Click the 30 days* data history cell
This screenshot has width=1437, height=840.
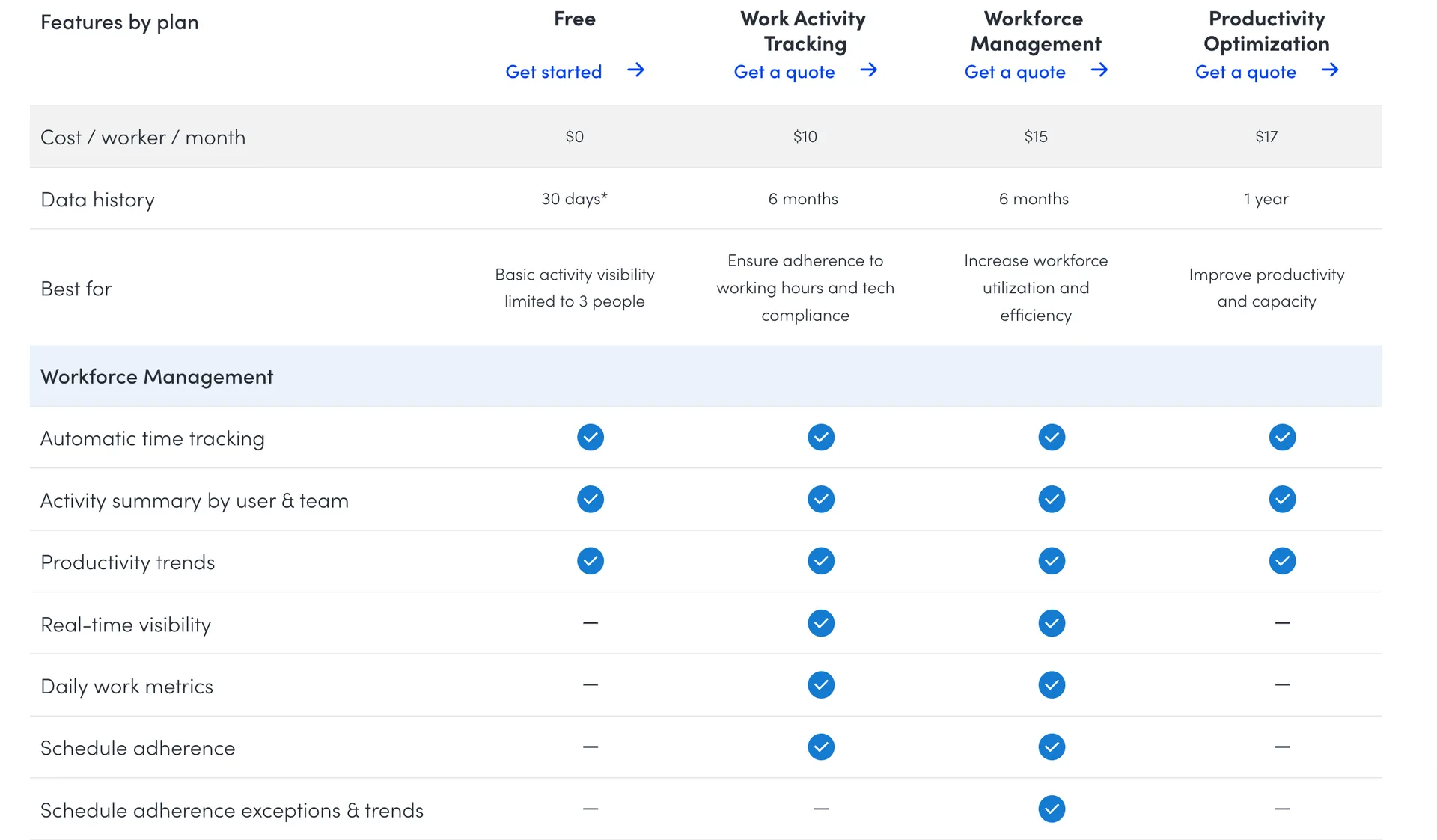pos(575,199)
